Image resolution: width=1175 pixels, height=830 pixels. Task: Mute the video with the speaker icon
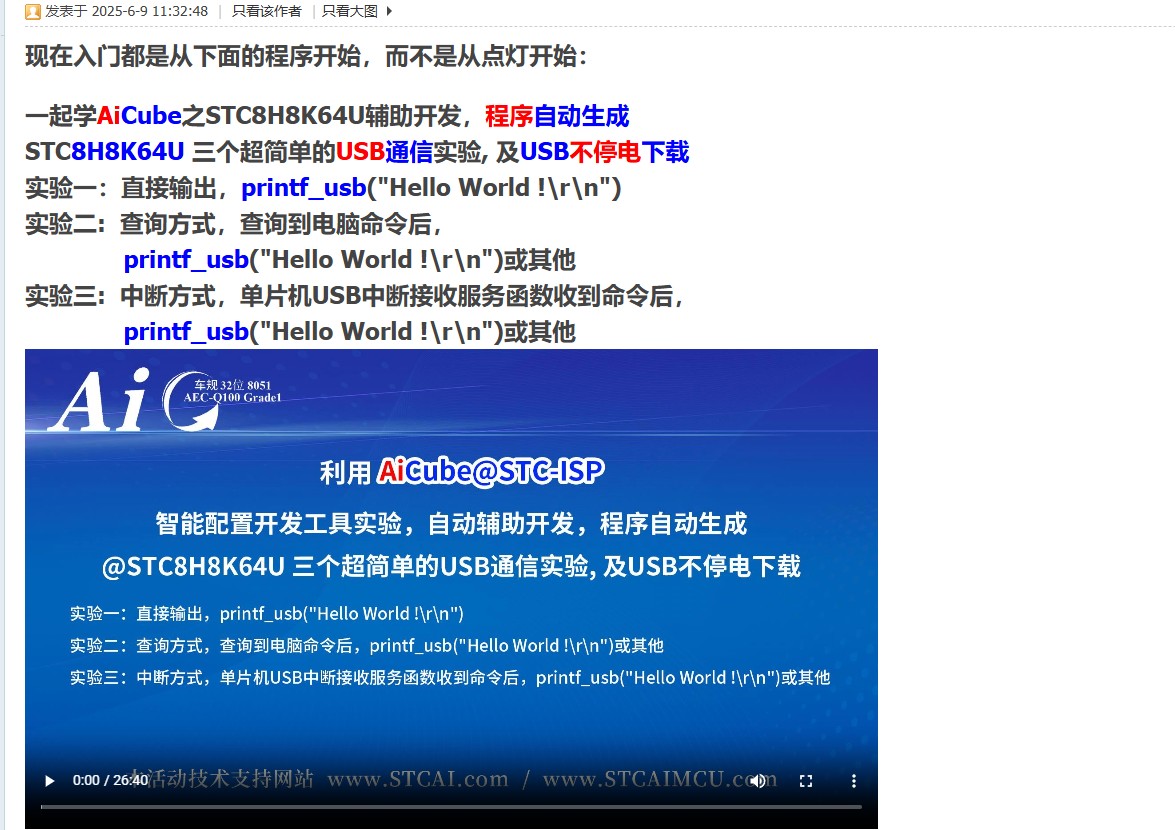pos(758,781)
